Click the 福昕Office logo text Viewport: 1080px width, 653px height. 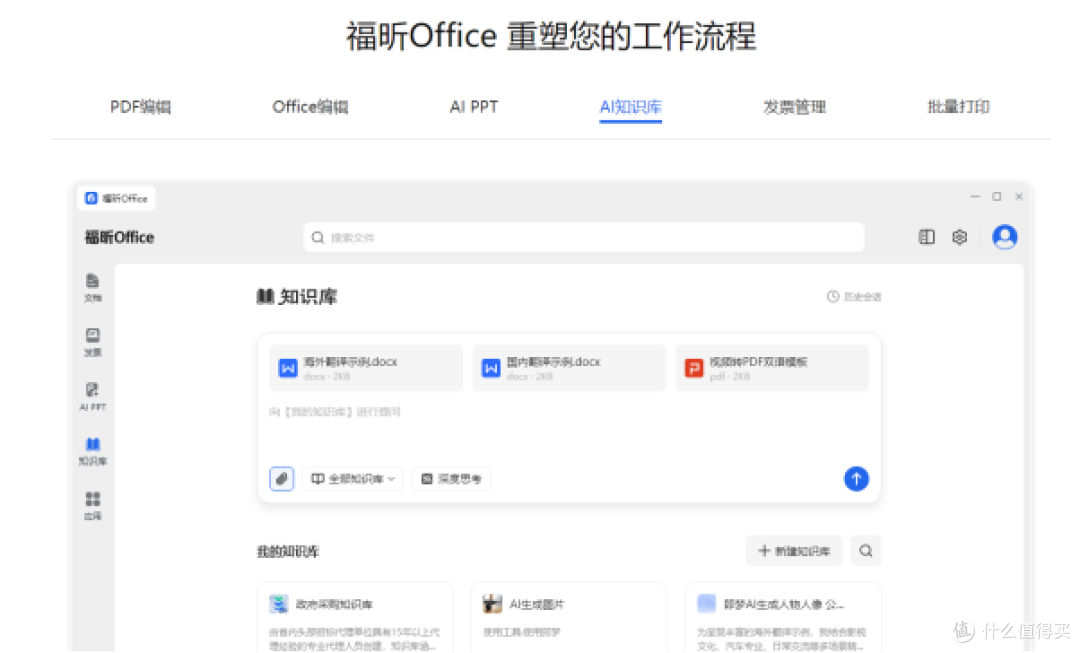(119, 238)
